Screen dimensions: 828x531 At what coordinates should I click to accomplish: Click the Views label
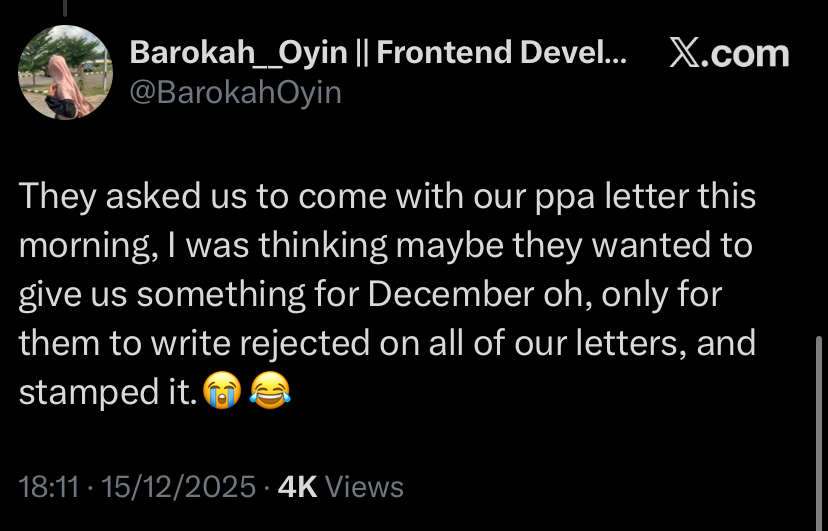point(365,487)
